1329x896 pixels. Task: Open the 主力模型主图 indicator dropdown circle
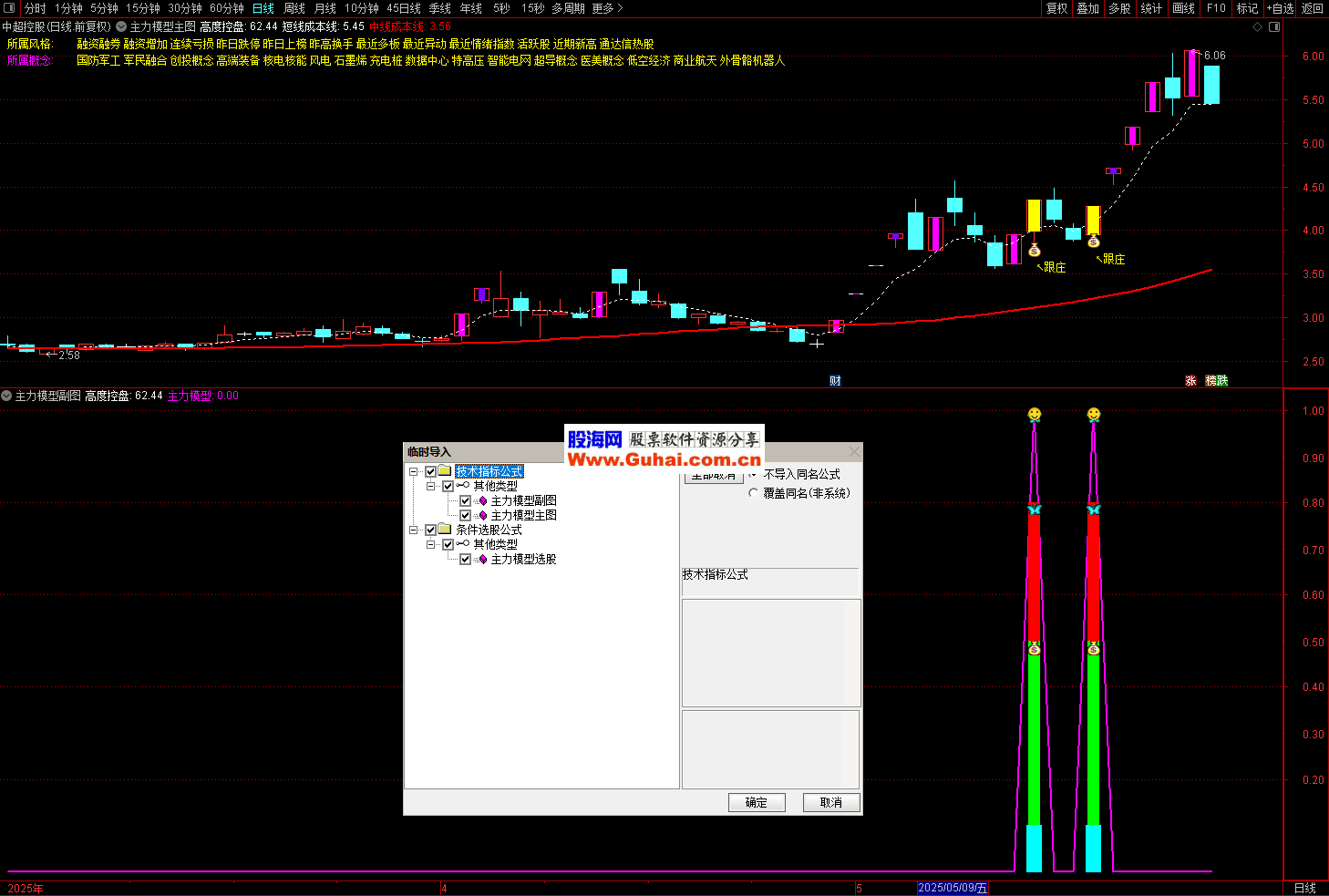click(x=121, y=27)
